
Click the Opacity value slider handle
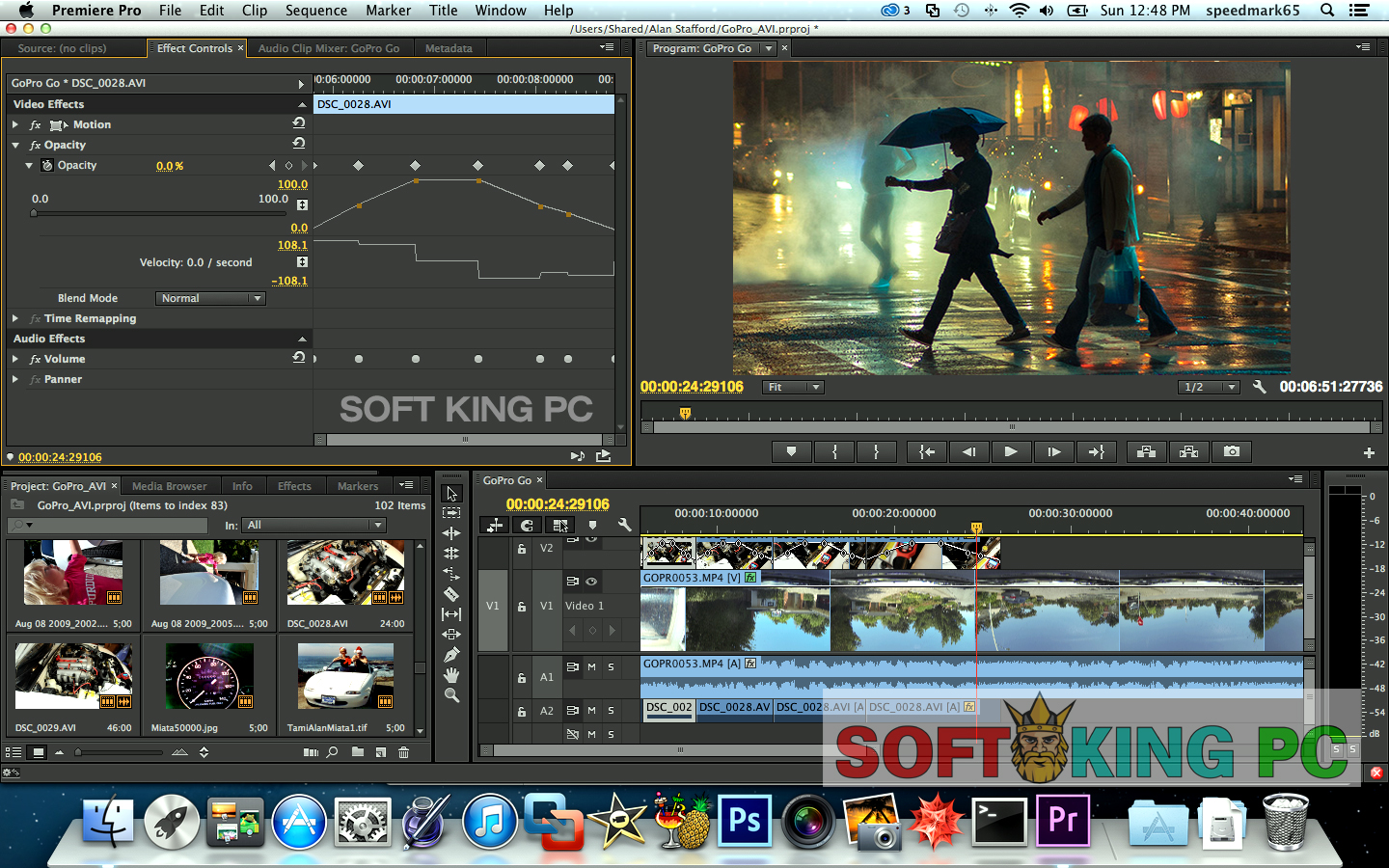34,213
